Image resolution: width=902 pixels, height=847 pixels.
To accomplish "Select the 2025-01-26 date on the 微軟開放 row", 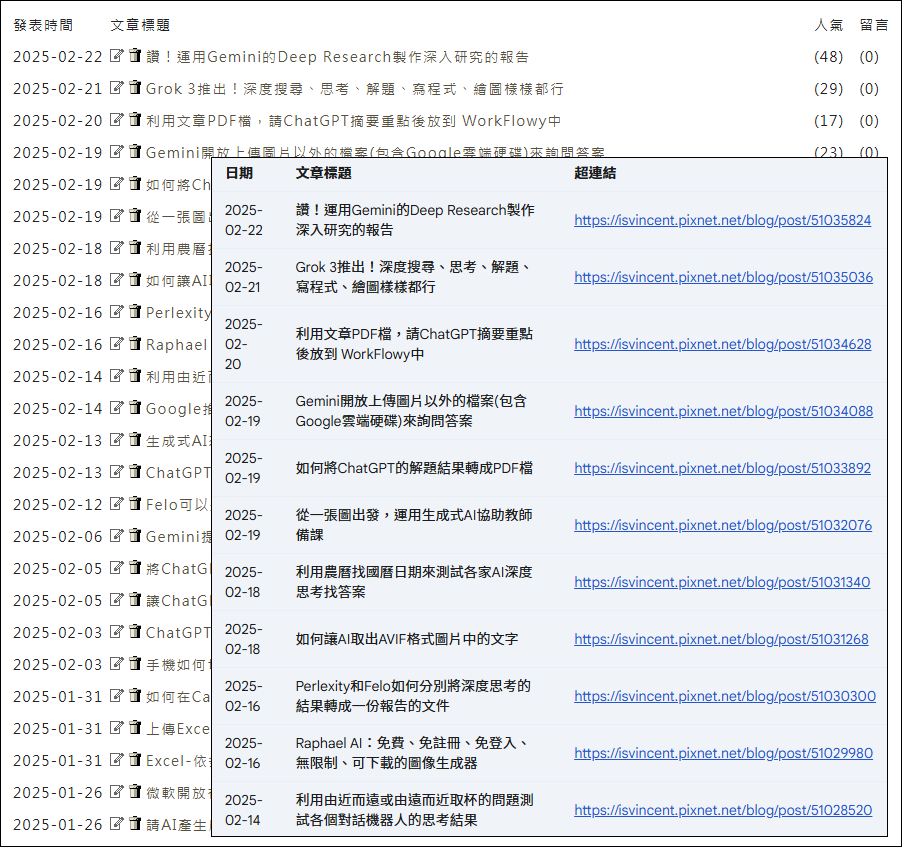I will 58,793.
